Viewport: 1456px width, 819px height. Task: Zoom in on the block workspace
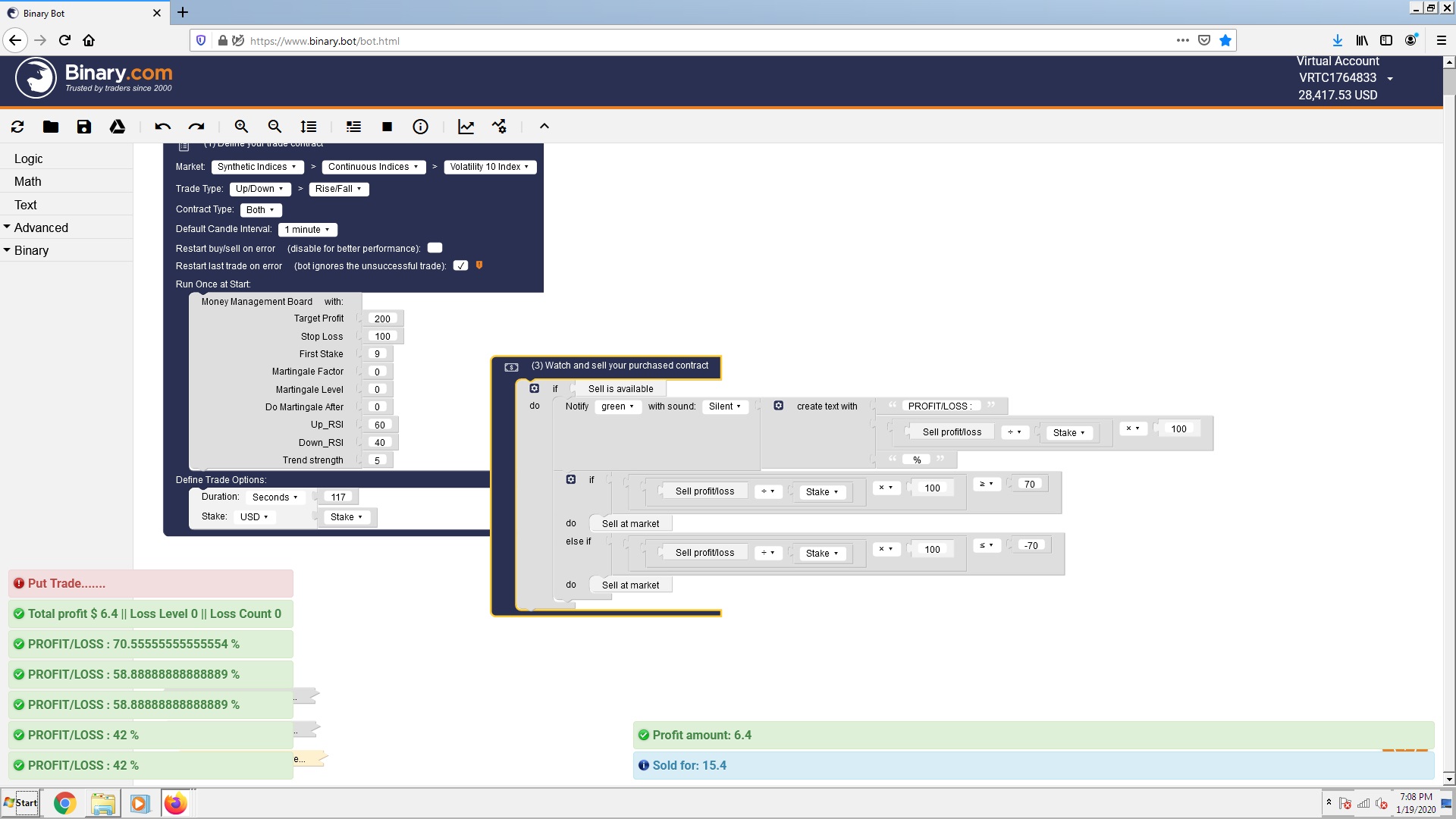241,127
